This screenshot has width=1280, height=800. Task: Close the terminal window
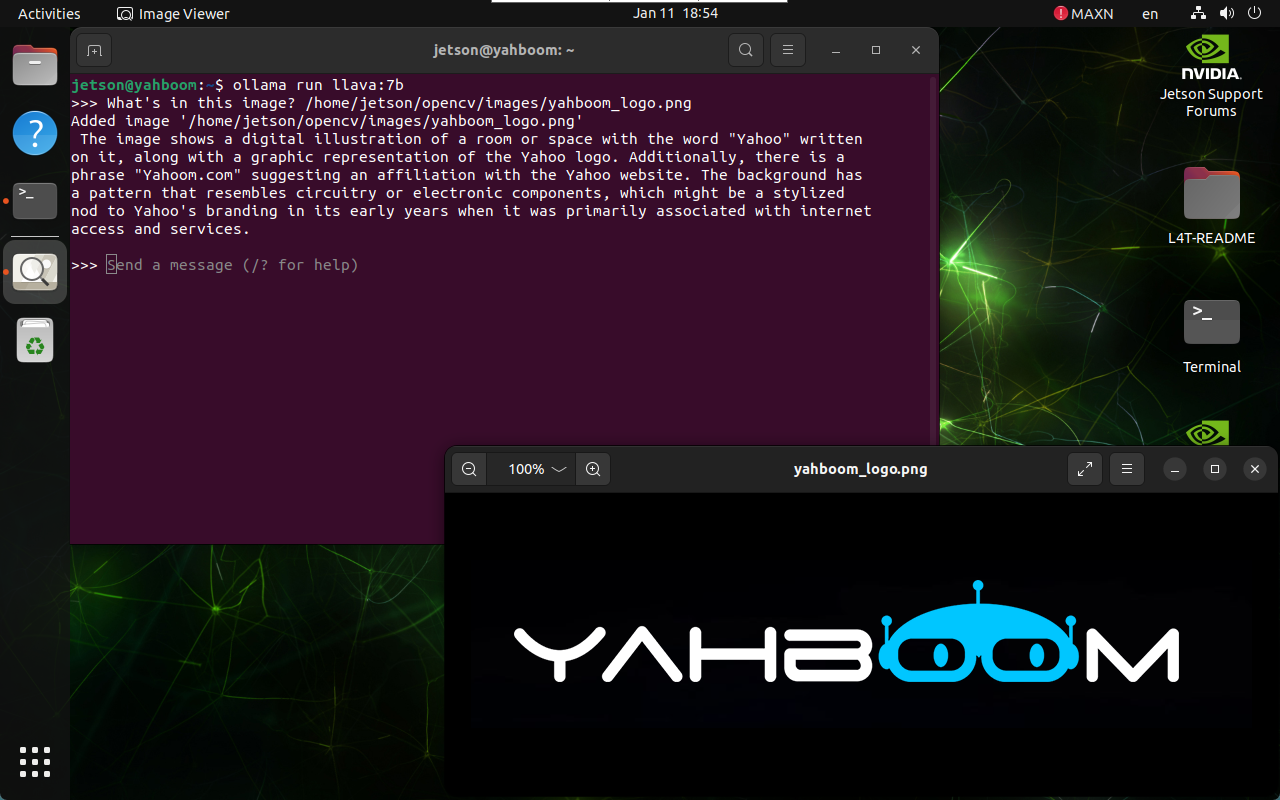[x=916, y=50]
